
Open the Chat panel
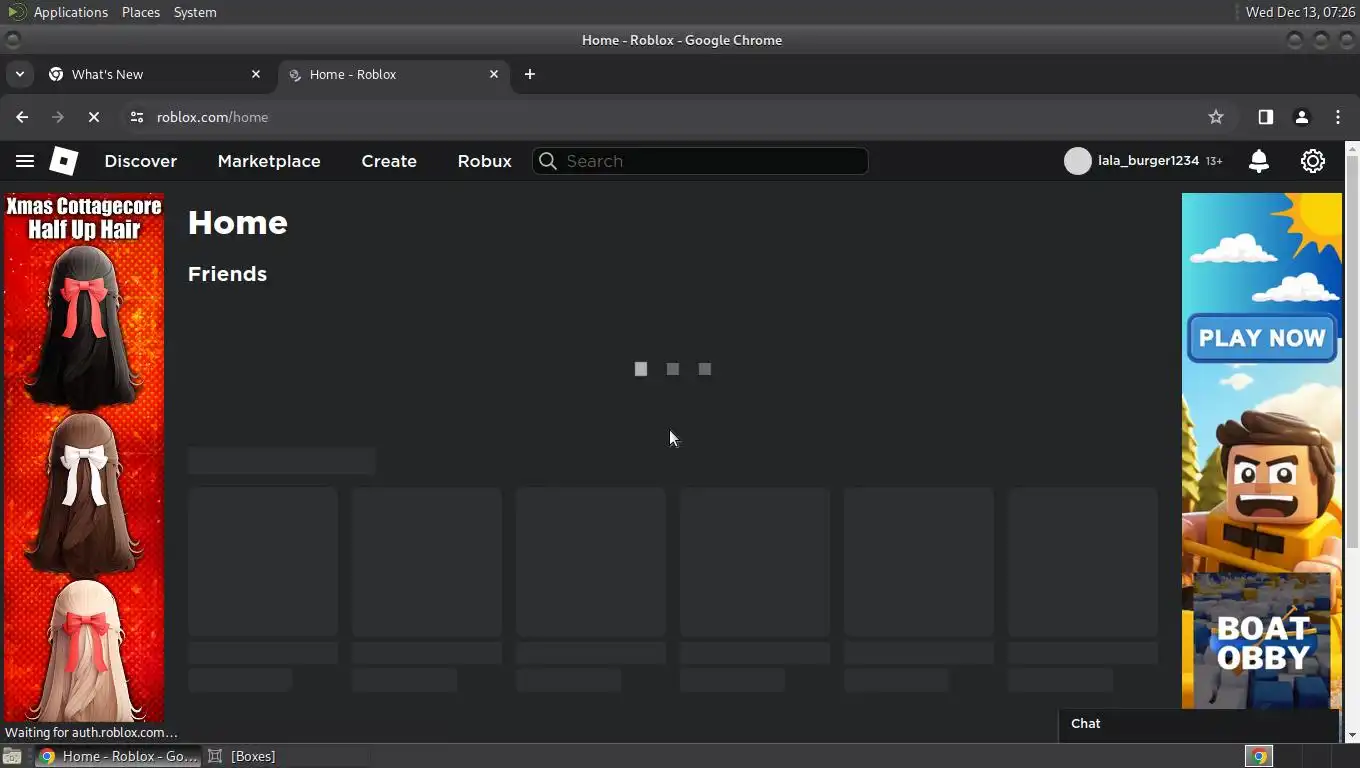click(1198, 724)
